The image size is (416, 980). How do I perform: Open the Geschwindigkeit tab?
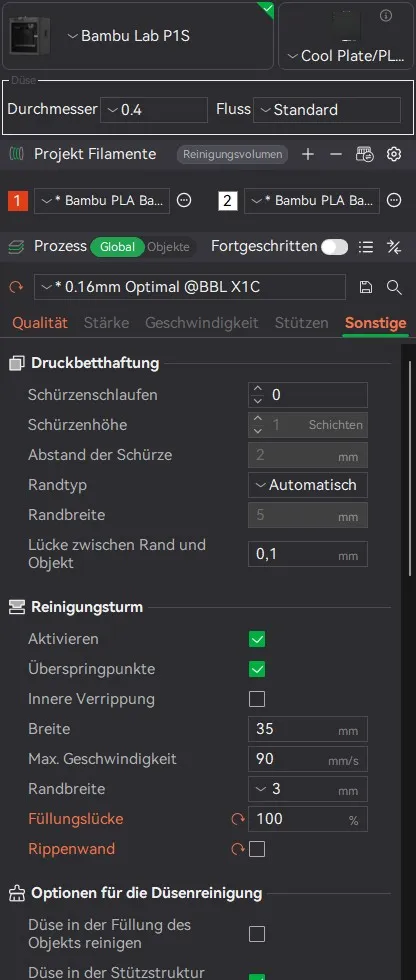202,323
